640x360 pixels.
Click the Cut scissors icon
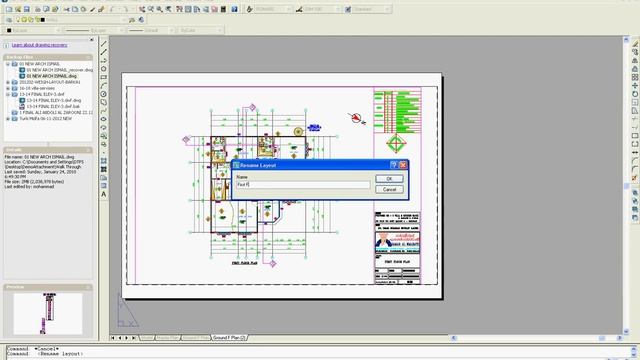tap(67, 9)
